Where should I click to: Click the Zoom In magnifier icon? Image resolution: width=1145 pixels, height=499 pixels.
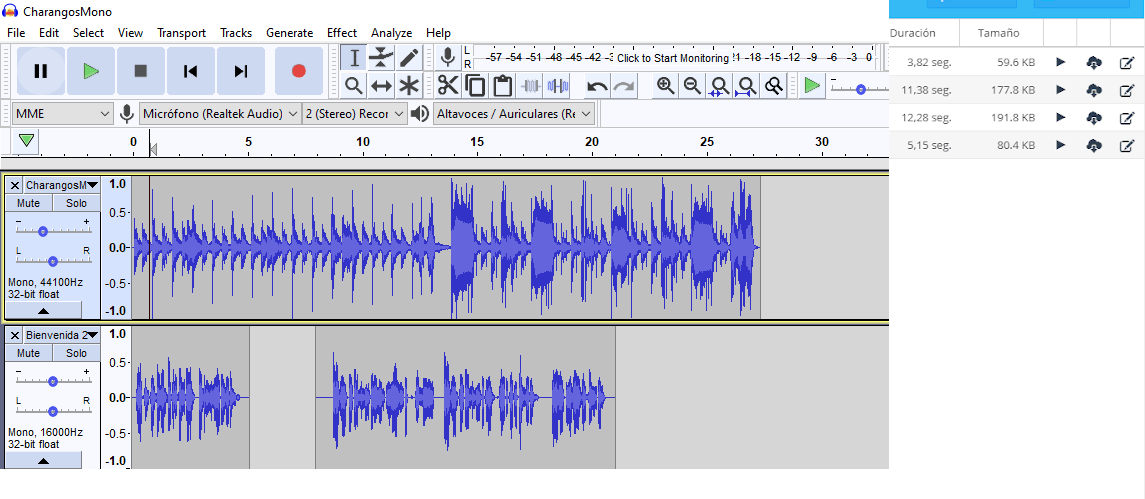(665, 86)
